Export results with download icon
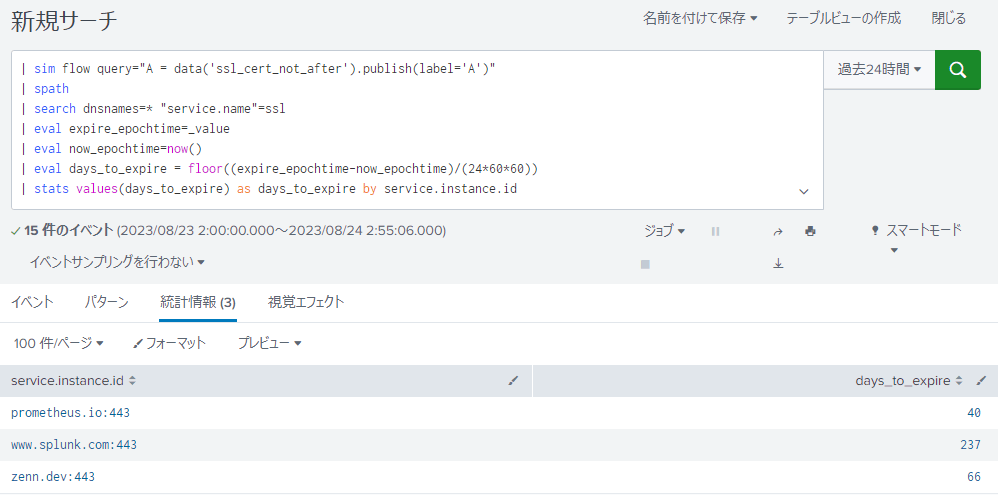998x504 pixels. [x=778, y=263]
